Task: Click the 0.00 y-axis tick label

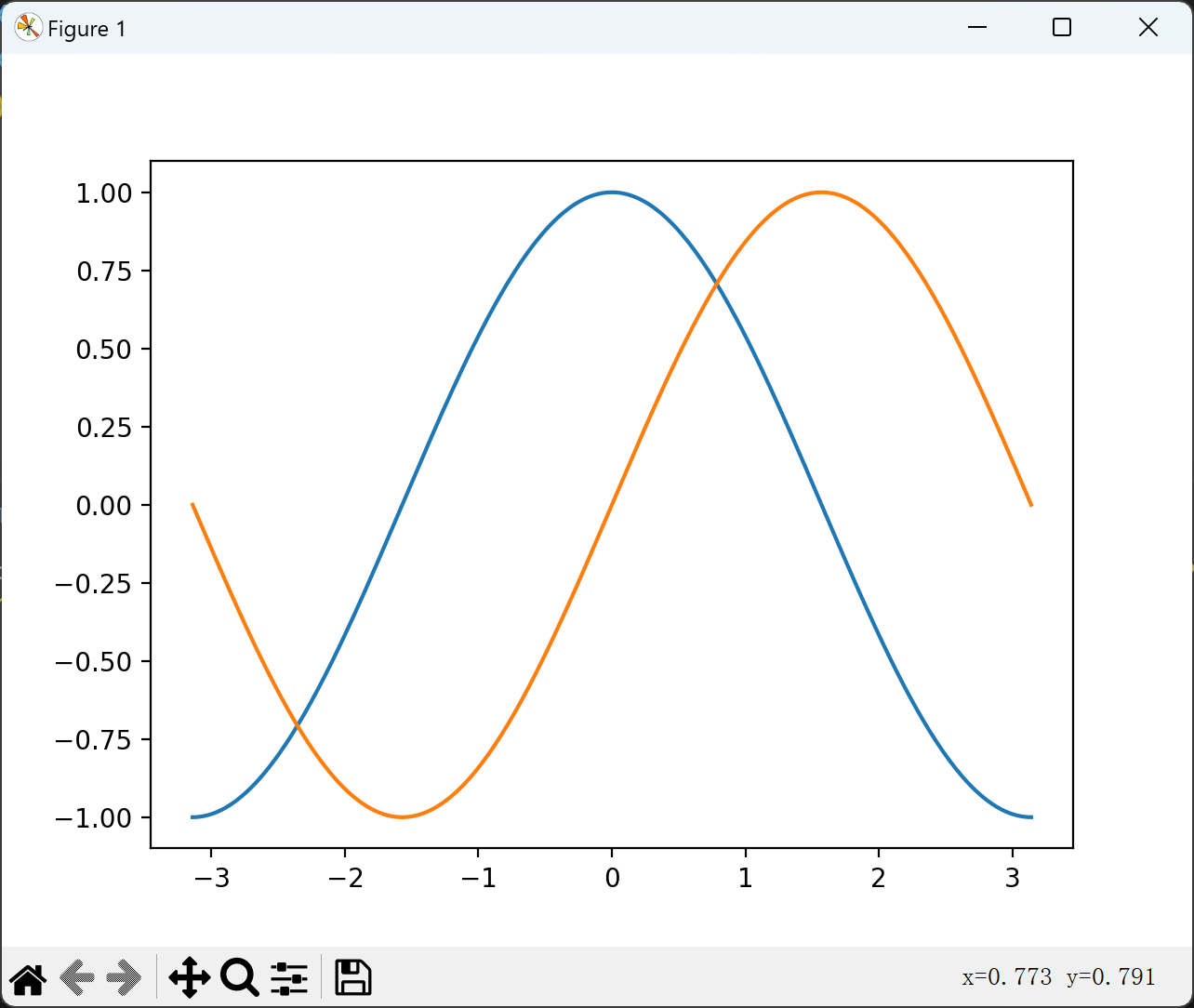Action: tap(103, 506)
